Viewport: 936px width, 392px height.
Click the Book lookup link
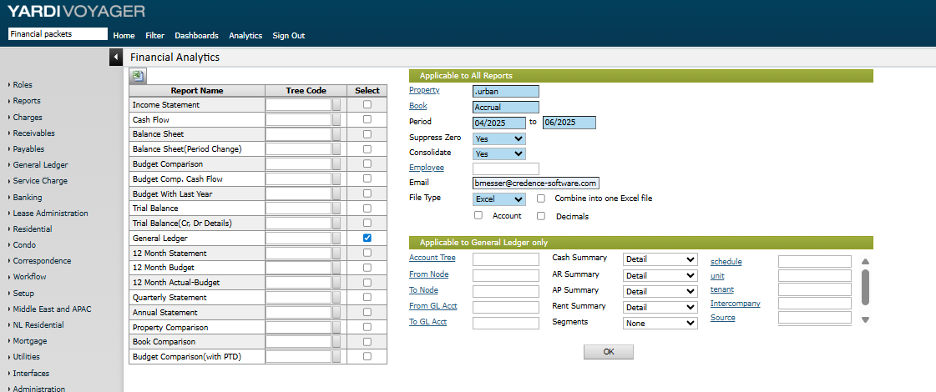pyautogui.click(x=418, y=106)
